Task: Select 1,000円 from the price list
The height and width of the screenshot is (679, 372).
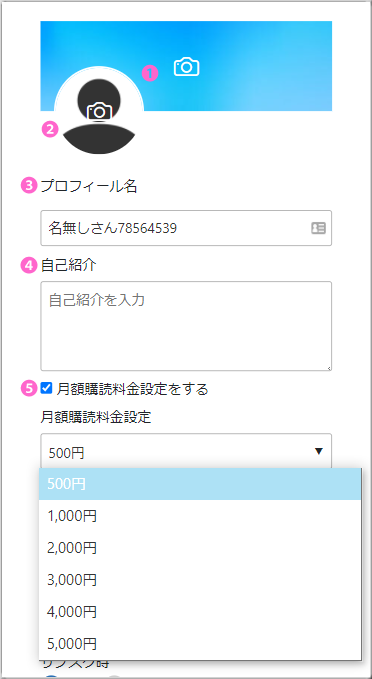Action: (x=200, y=516)
